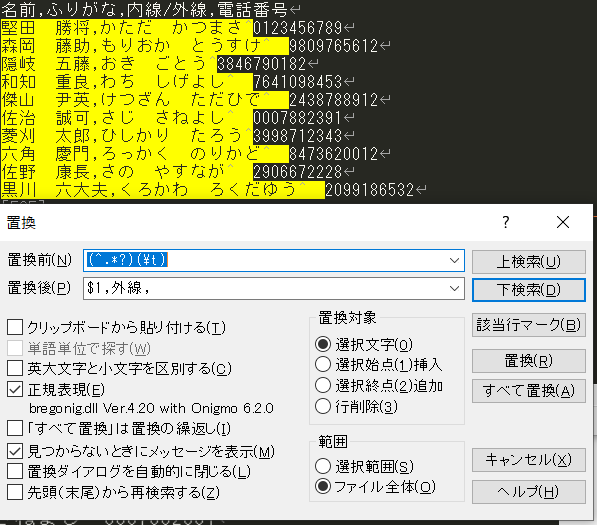Click the 下検索(D) button
Viewport: 597px width, 525px height.
pos(528,290)
